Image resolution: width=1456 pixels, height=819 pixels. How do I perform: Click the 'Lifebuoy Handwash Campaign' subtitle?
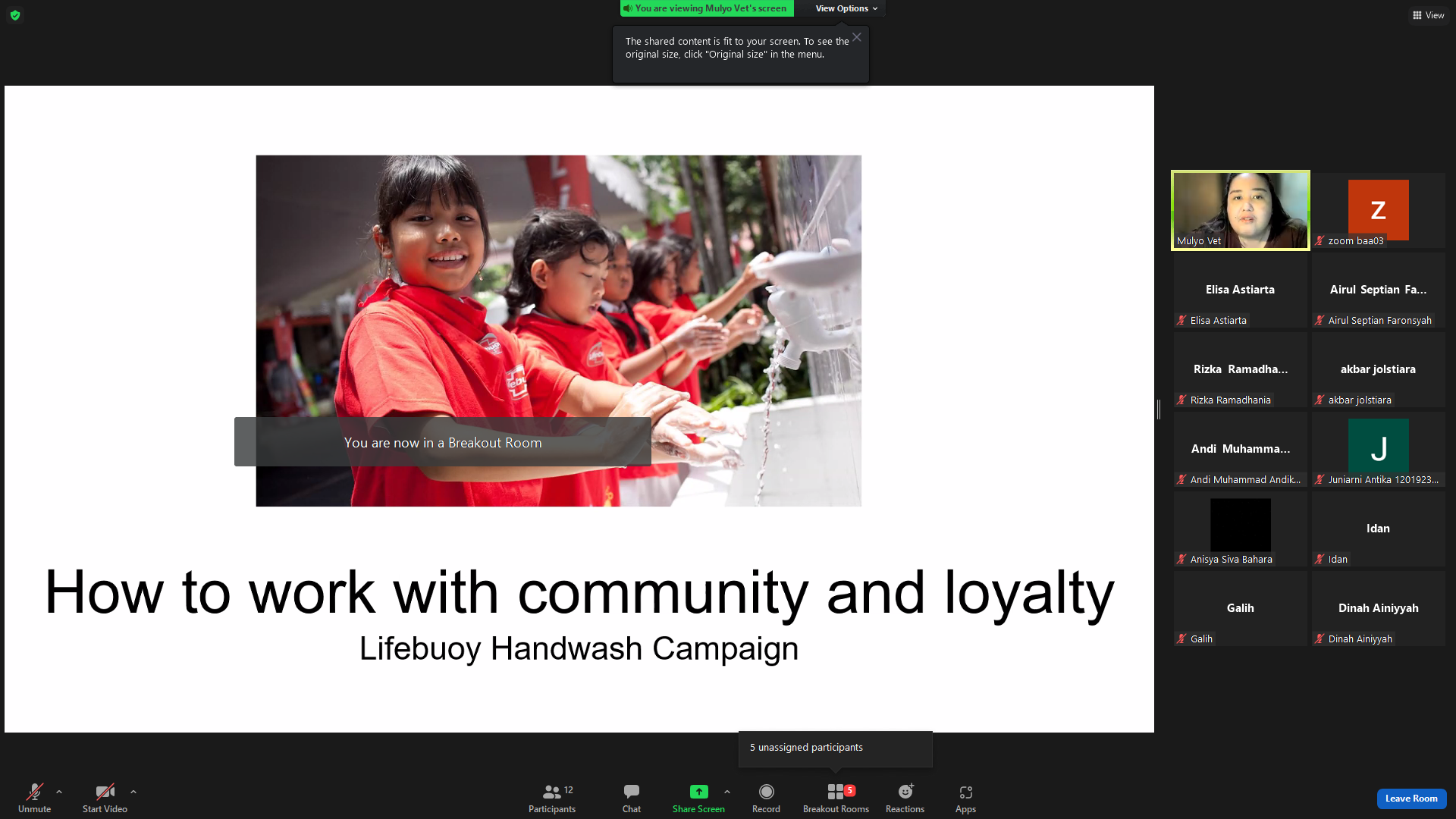coord(579,649)
